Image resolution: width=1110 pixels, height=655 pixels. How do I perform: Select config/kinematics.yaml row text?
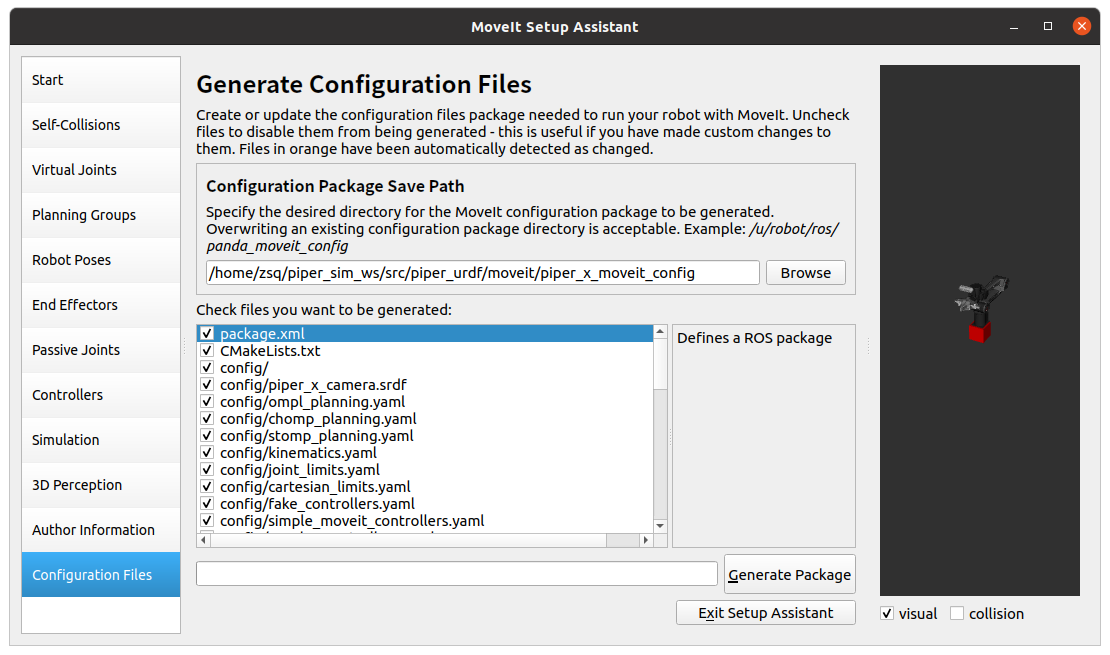coord(298,452)
